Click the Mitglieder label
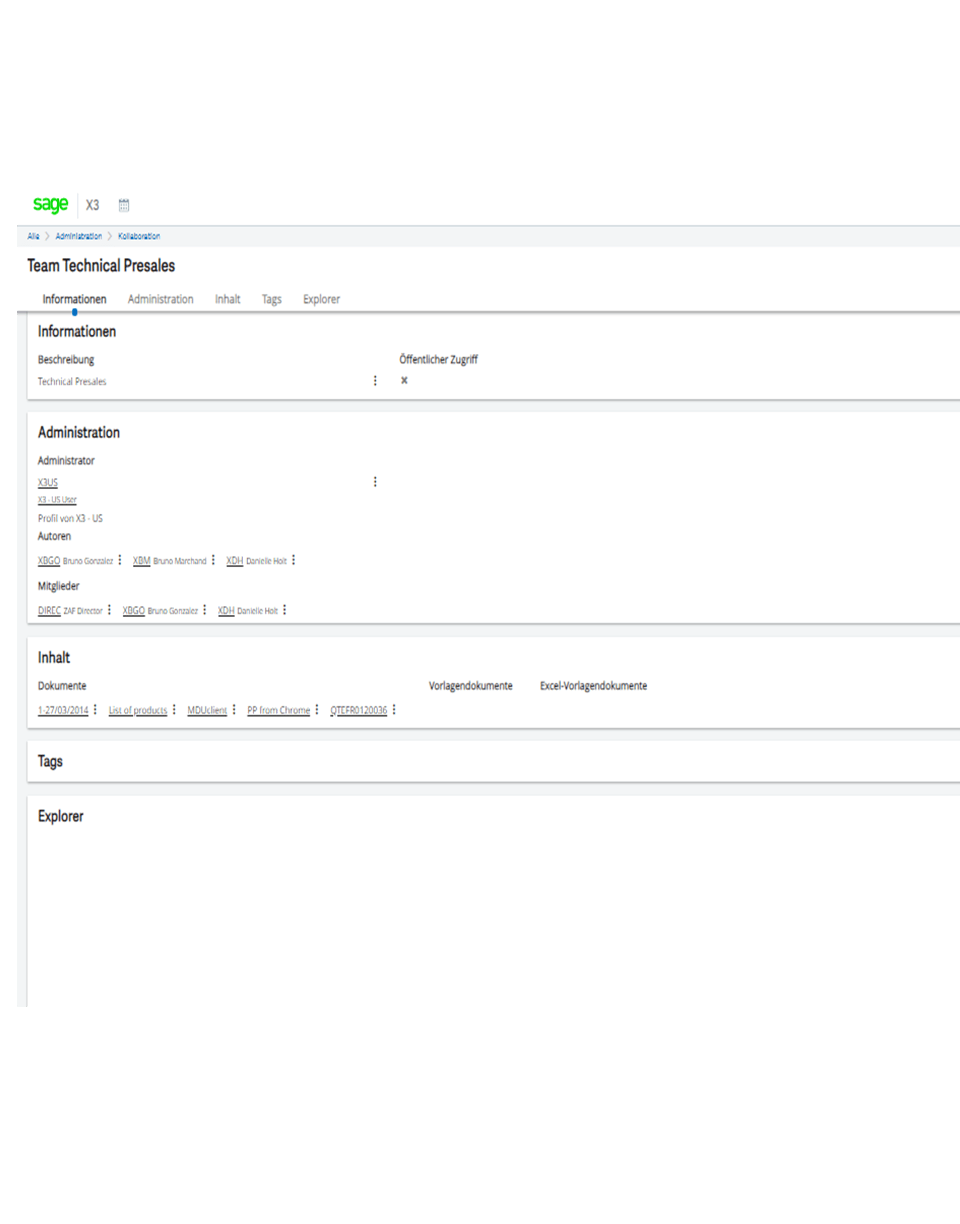 58,586
